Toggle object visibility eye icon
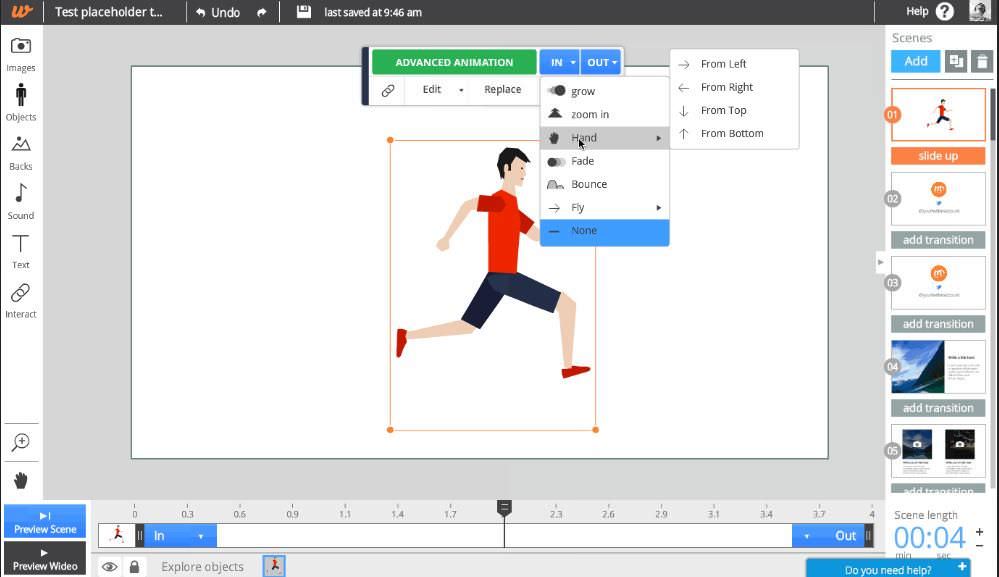This screenshot has width=999, height=577. click(109, 567)
